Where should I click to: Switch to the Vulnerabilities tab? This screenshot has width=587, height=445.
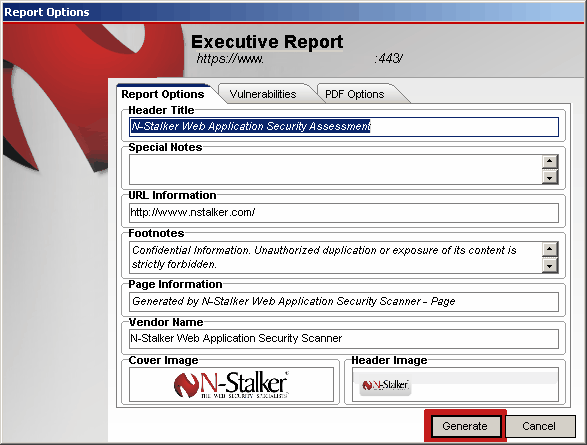click(x=263, y=94)
